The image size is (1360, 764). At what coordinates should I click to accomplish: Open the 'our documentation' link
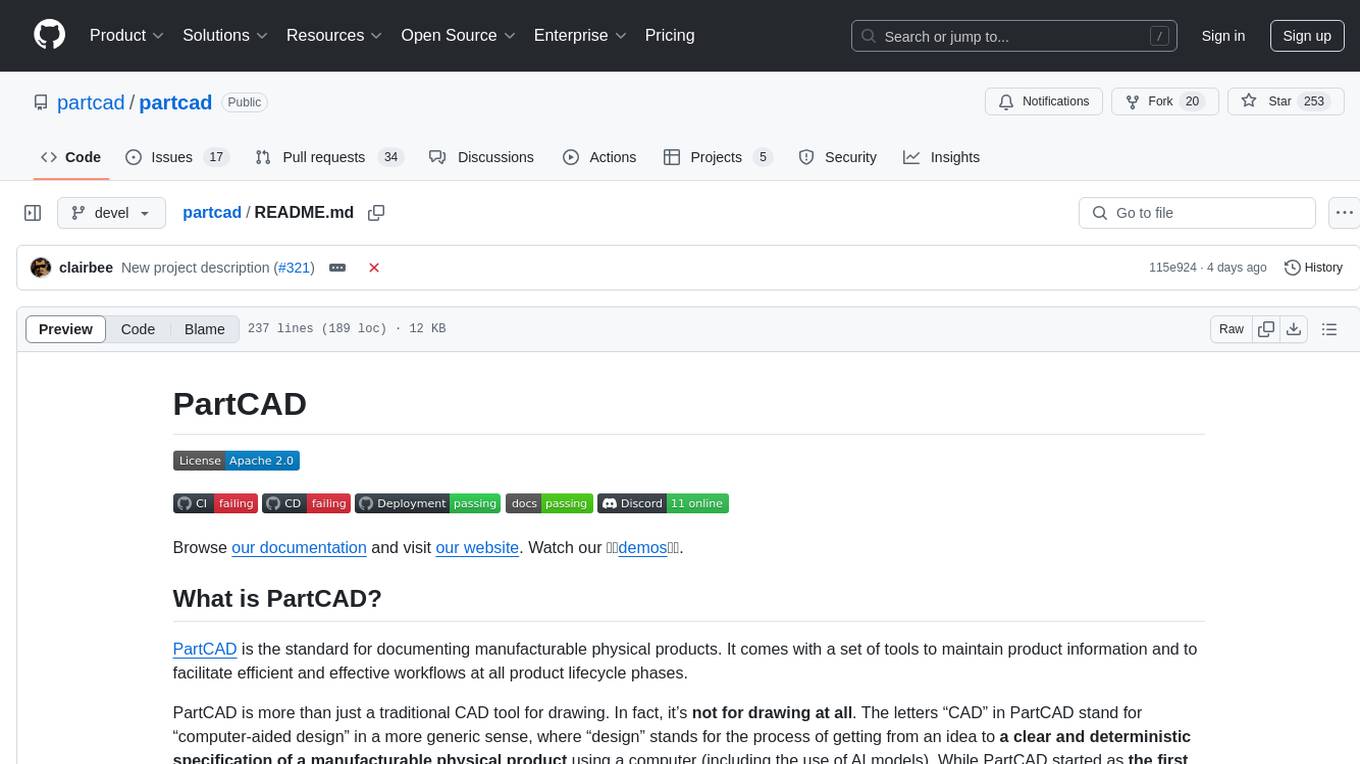click(x=299, y=547)
